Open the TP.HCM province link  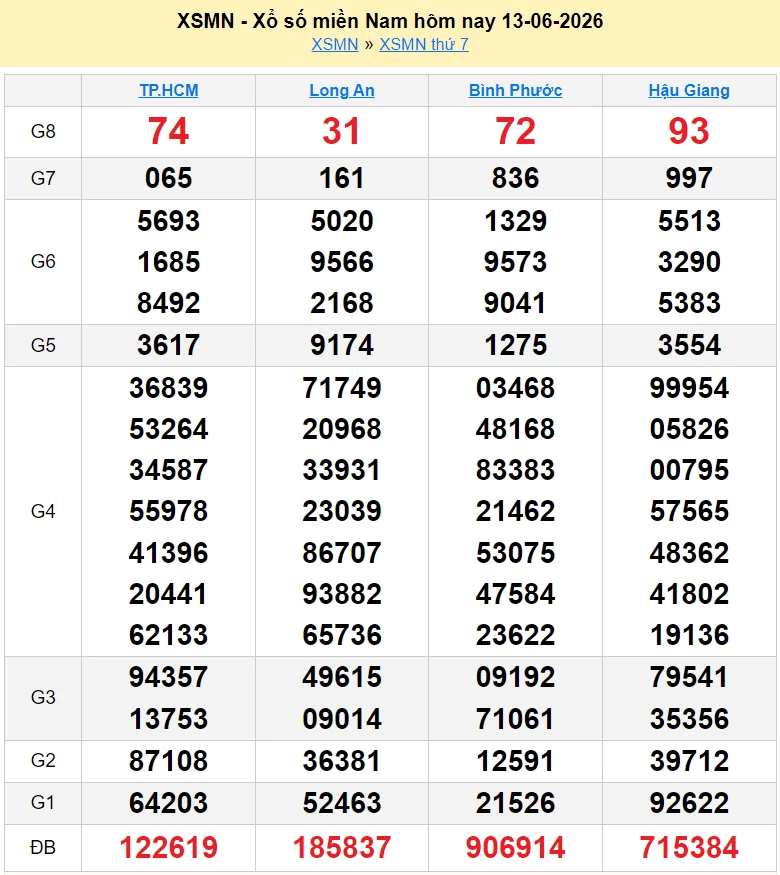pyautogui.click(x=168, y=90)
